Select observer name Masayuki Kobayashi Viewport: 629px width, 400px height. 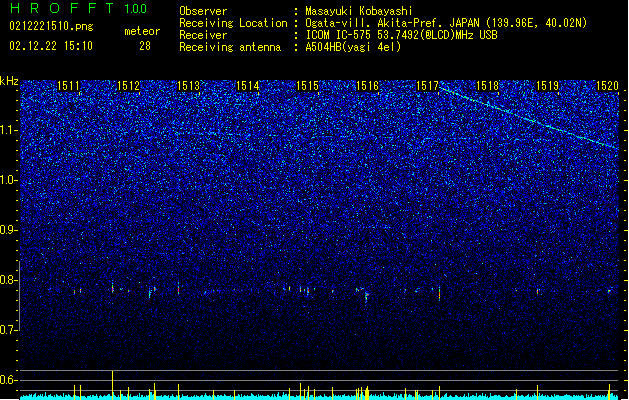[x=359, y=11]
